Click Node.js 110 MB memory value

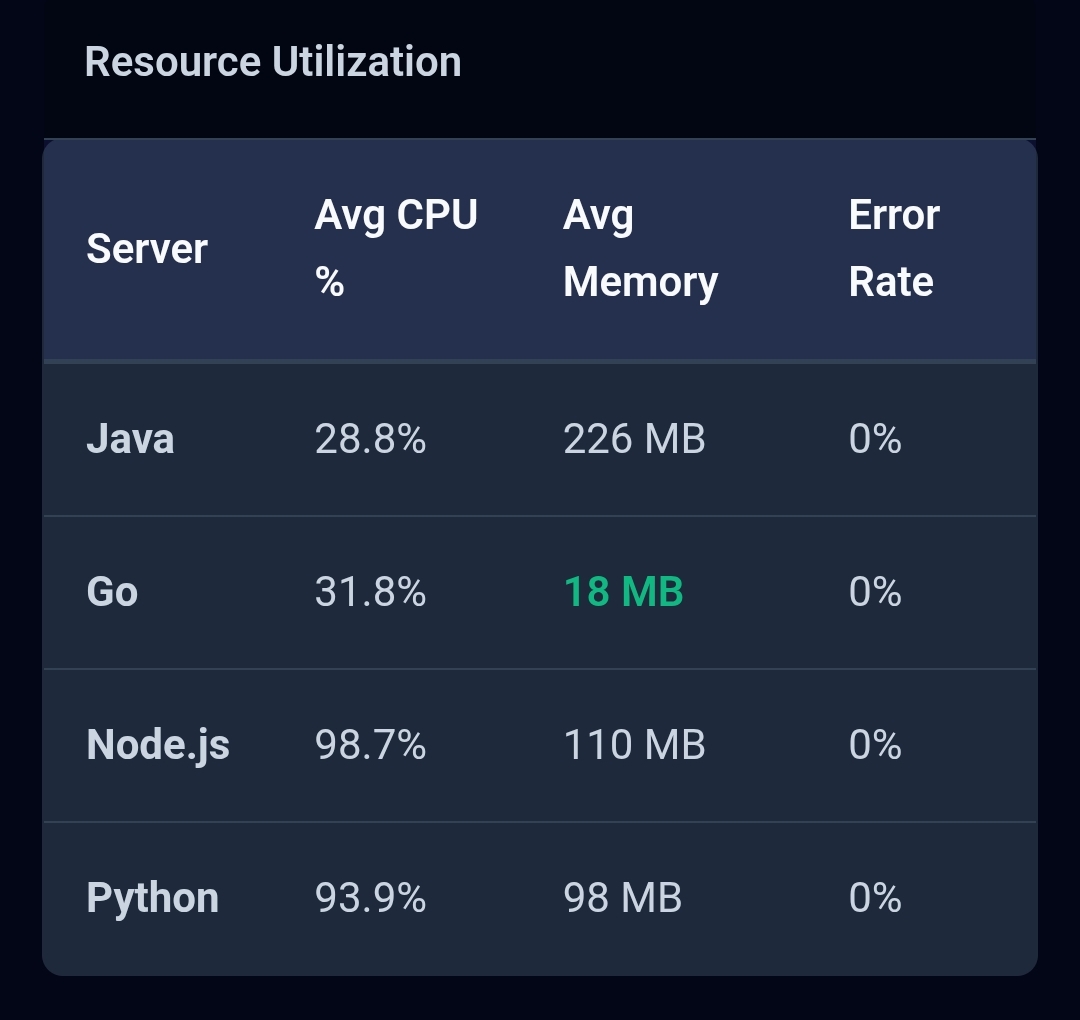[x=634, y=745]
